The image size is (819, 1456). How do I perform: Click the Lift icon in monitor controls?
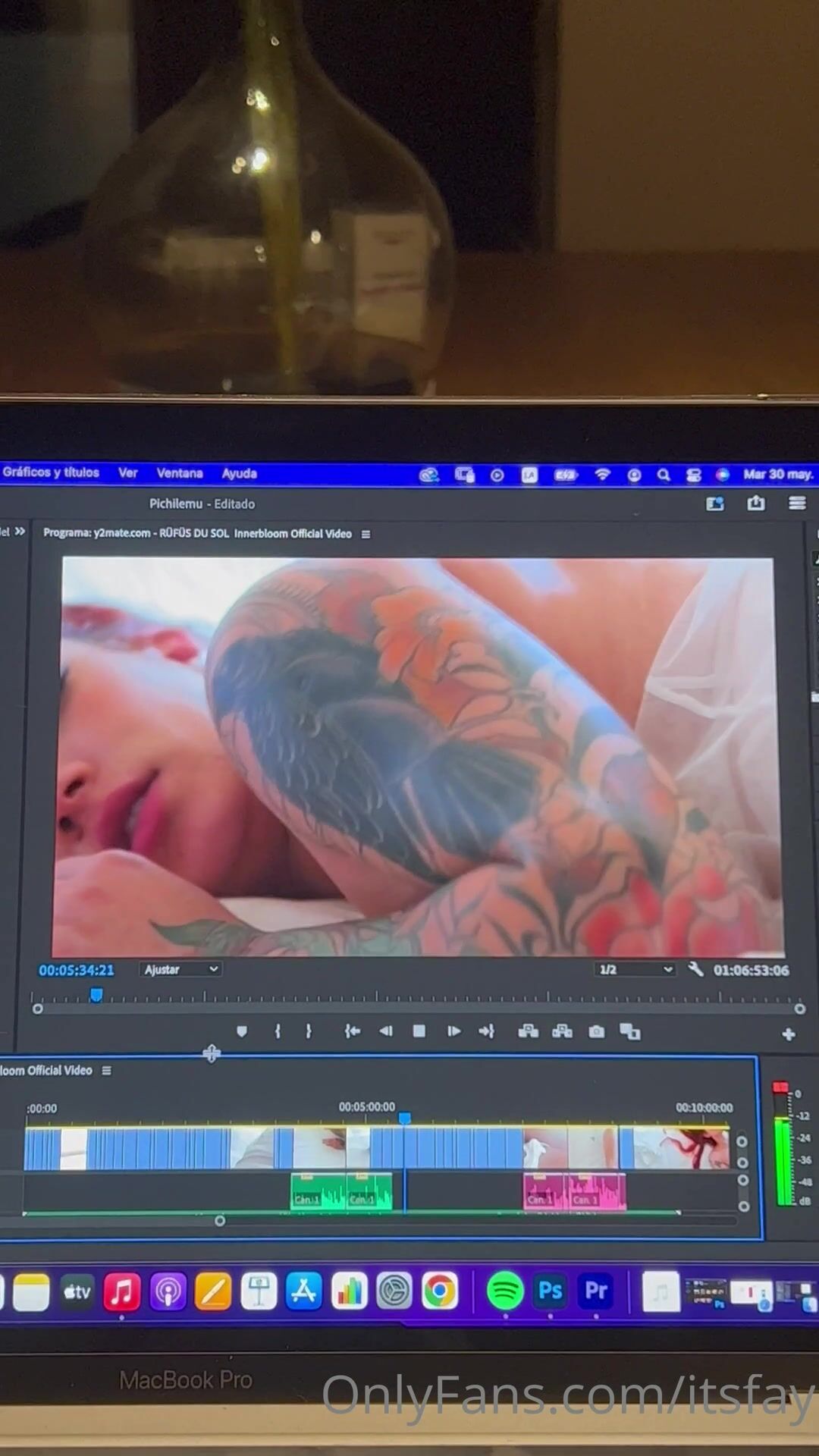(x=528, y=1031)
